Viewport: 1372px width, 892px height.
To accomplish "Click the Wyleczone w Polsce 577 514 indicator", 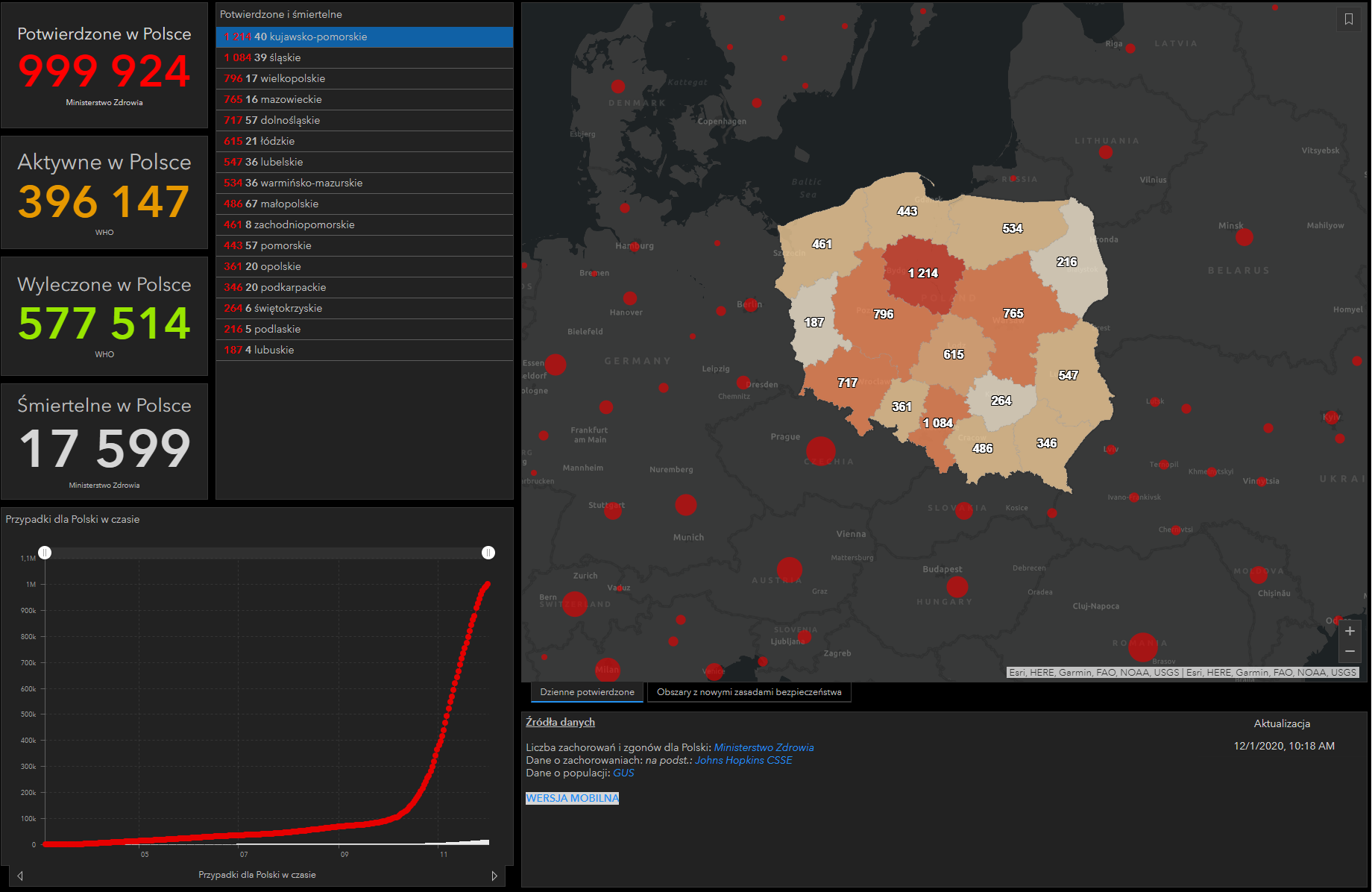I will click(104, 316).
